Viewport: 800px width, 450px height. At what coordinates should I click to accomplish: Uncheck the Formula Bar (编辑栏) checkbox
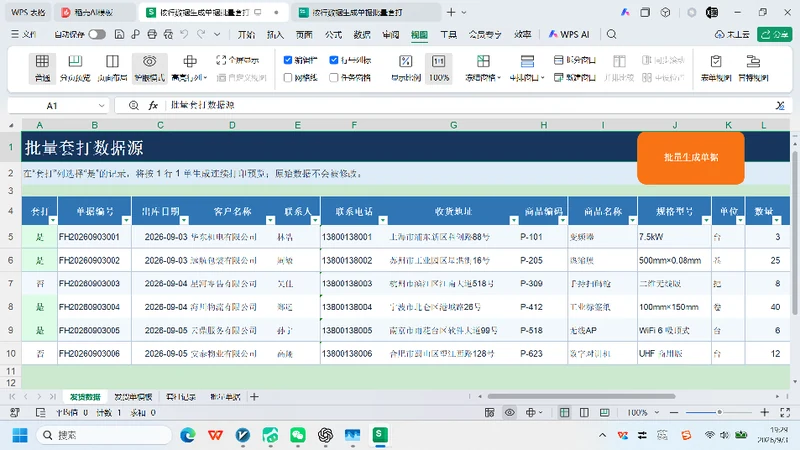tap(288, 60)
